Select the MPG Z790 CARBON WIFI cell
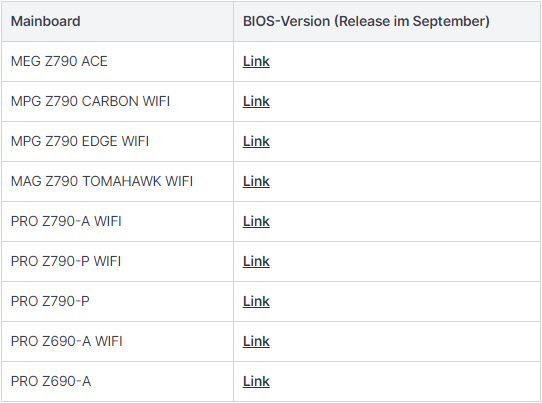 90,102
